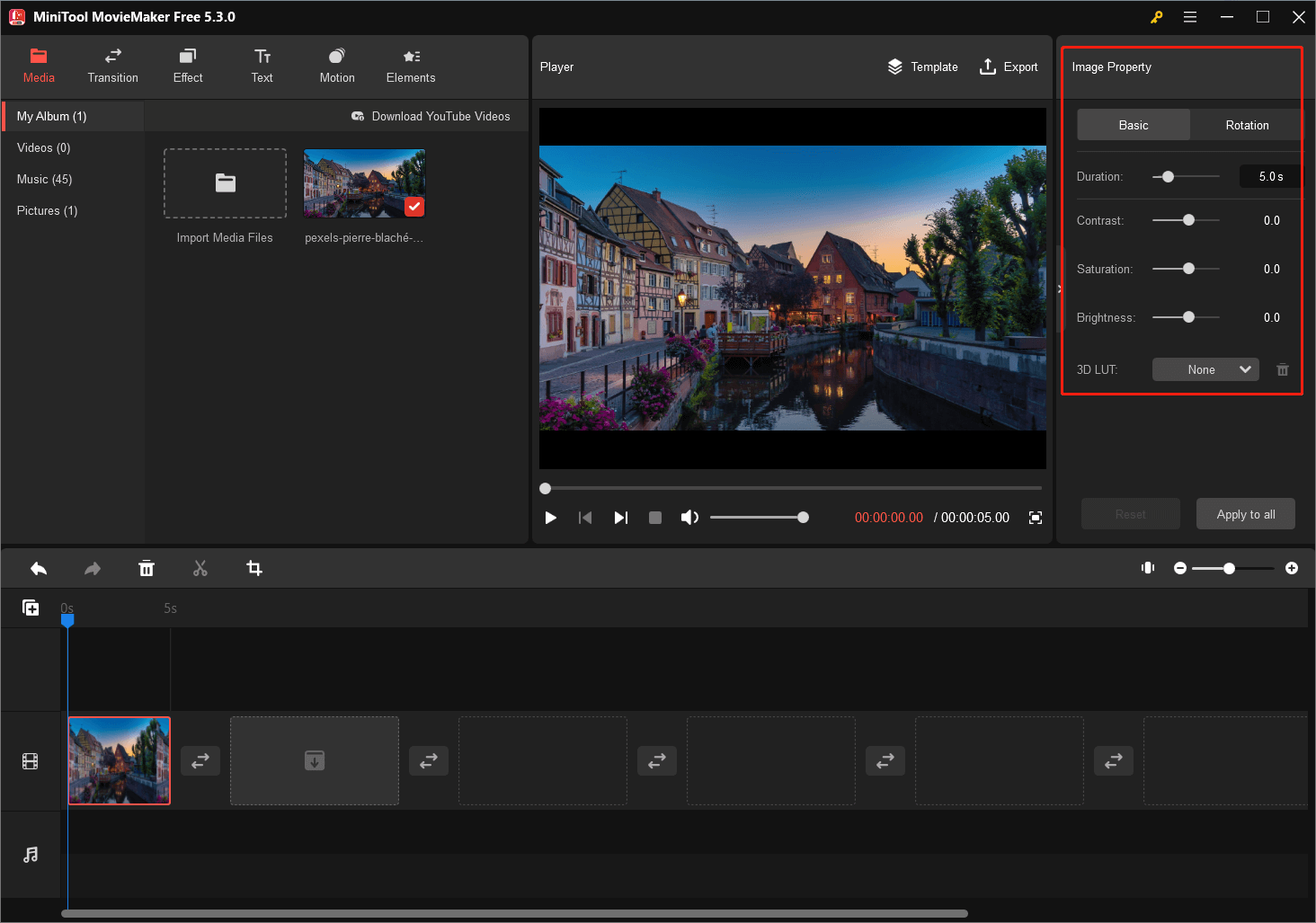1316x923 pixels.
Task: Click the player progress bar
Action: point(793,488)
